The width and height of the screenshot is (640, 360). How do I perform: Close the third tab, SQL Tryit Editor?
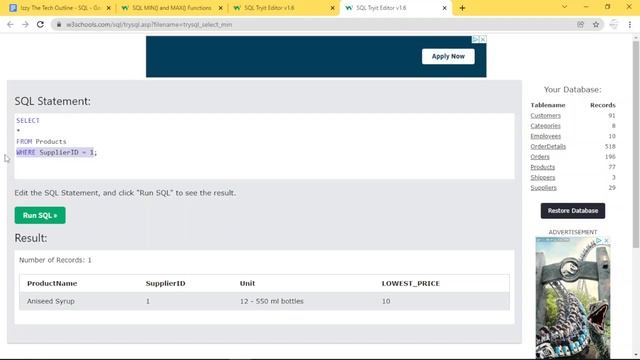(x=332, y=8)
